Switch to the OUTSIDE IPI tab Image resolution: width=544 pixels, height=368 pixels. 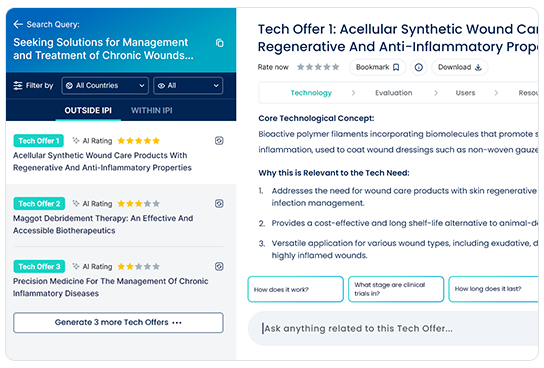tap(88, 111)
